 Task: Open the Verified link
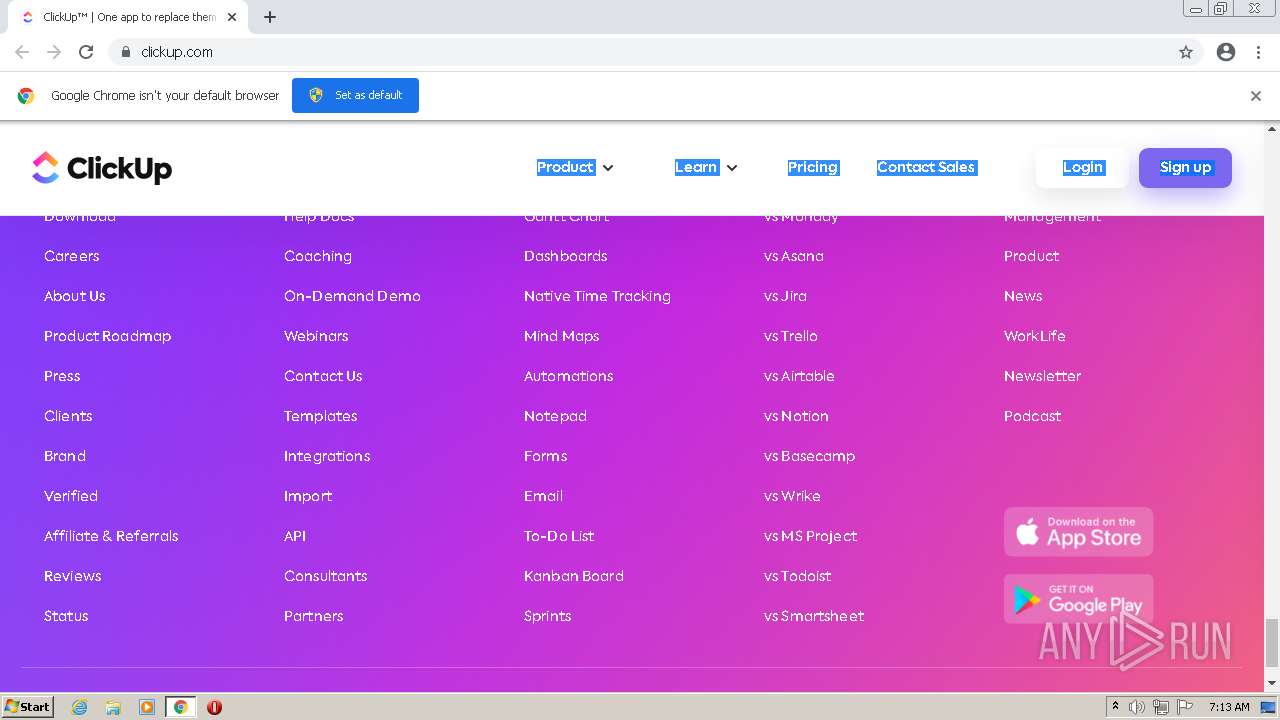click(x=71, y=496)
